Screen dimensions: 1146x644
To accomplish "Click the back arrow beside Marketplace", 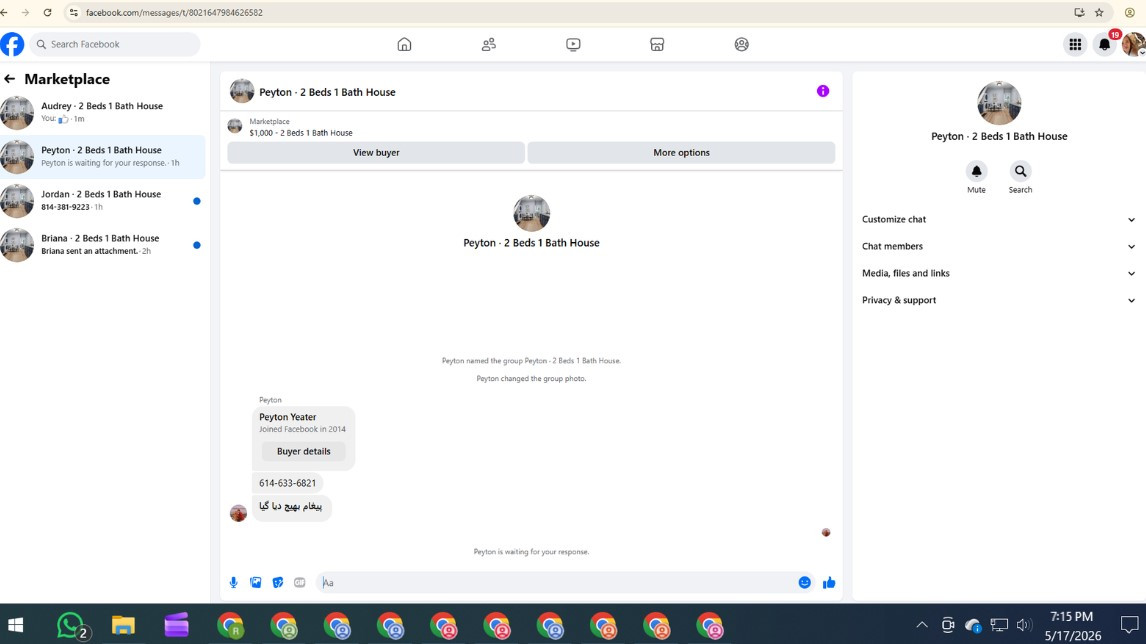I will coord(10,79).
